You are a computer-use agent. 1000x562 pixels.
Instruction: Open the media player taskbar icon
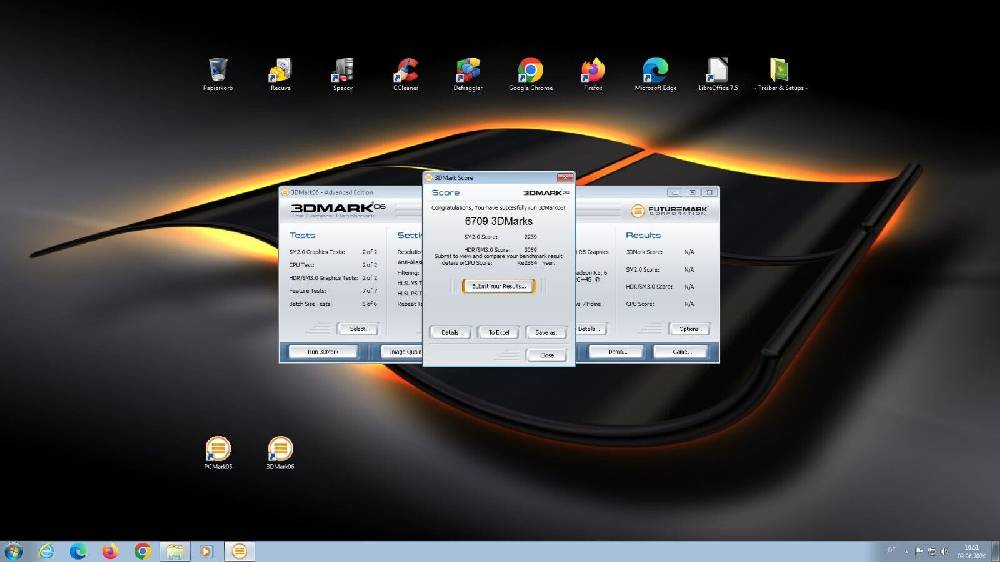pyautogui.click(x=207, y=551)
